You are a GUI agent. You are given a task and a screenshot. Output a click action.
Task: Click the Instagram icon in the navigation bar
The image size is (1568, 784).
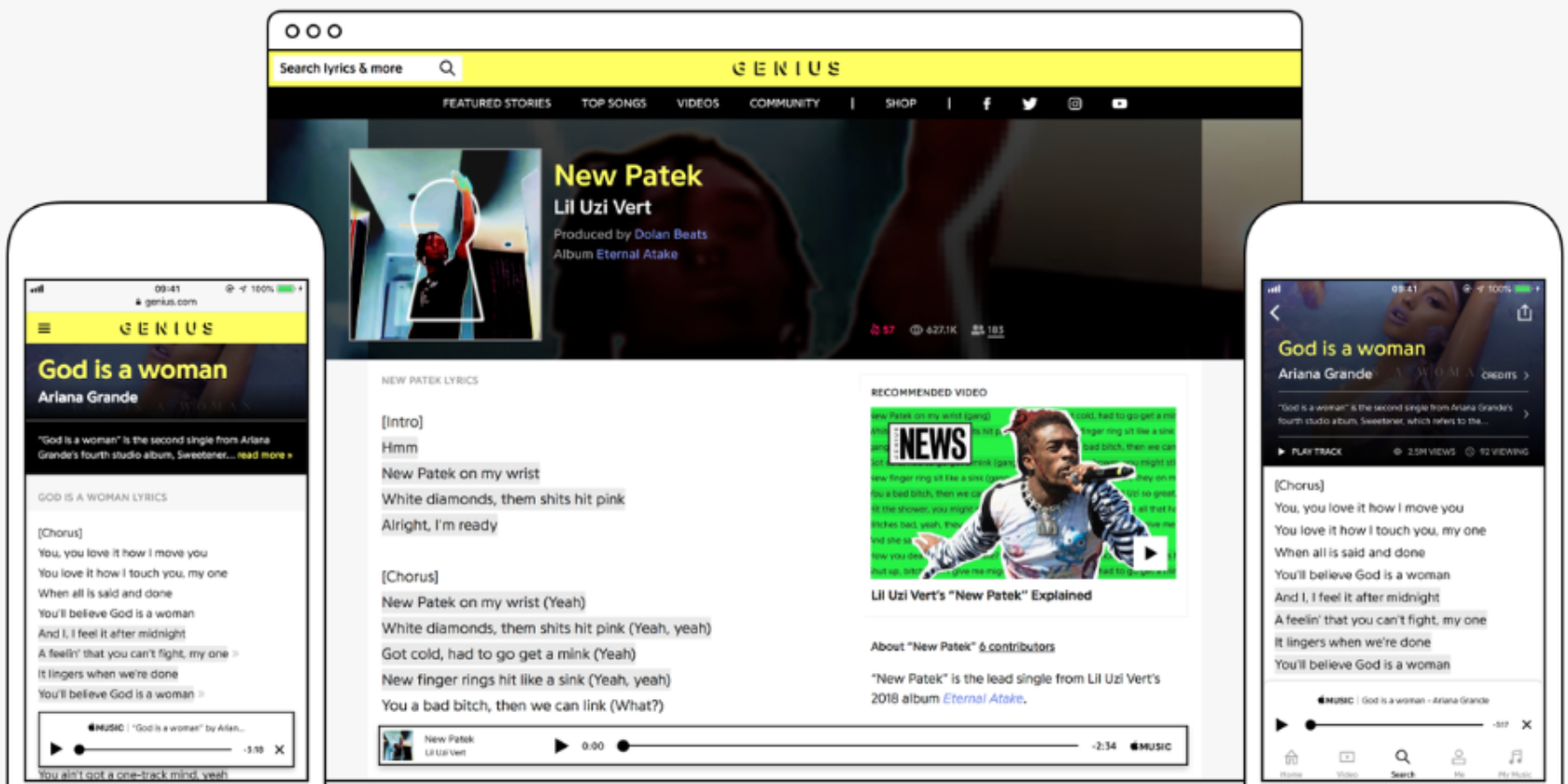1074,104
